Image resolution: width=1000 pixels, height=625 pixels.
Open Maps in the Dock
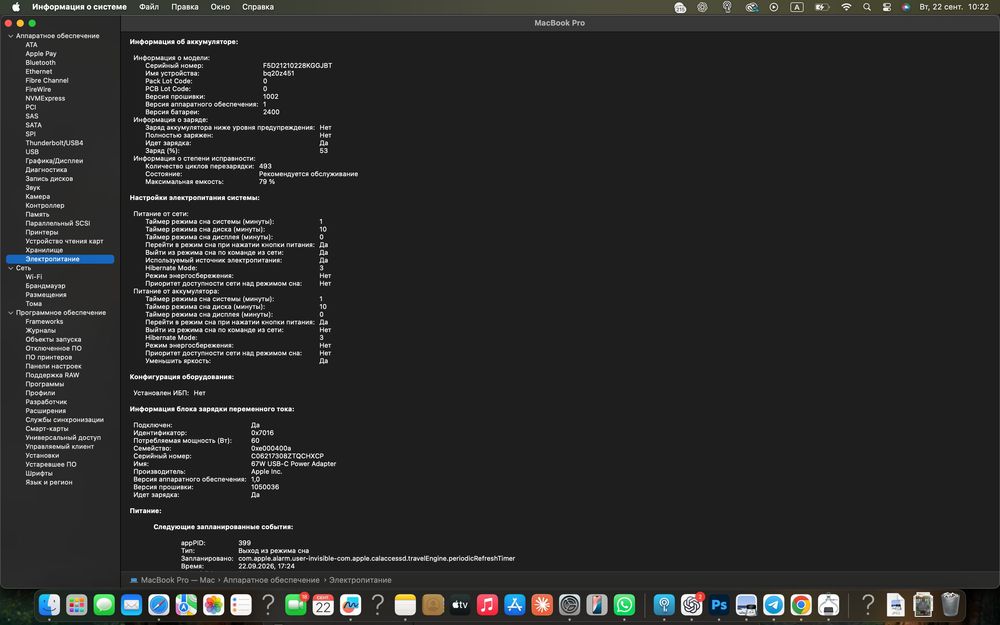[186, 605]
